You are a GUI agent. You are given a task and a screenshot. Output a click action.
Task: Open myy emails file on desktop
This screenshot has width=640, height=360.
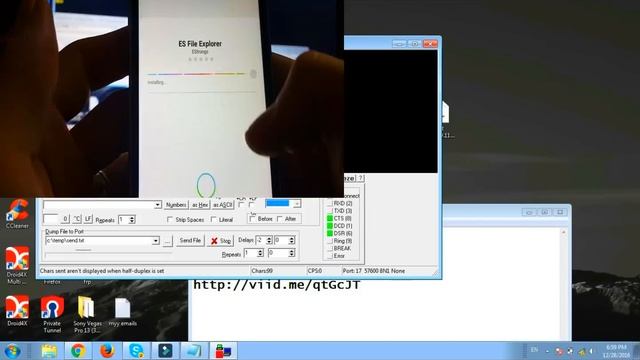tap(122, 312)
